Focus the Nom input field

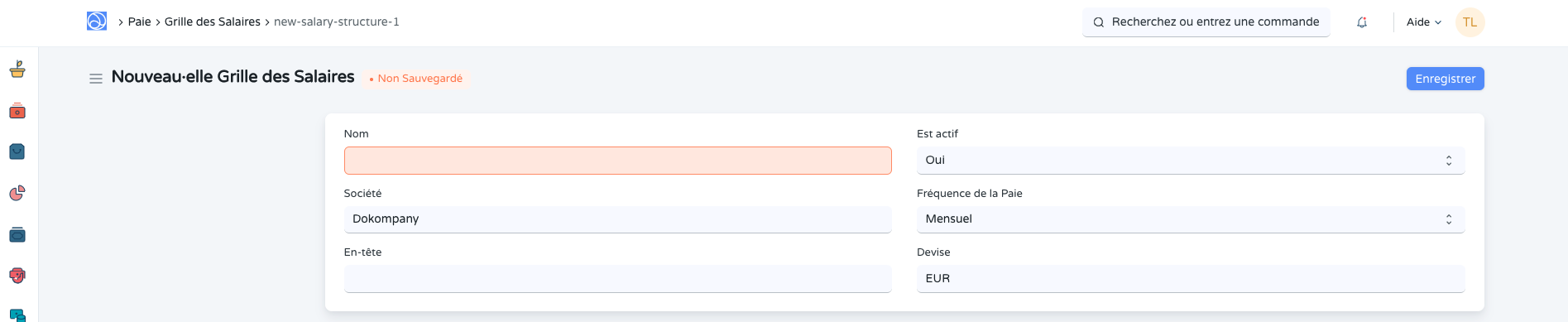tap(618, 161)
